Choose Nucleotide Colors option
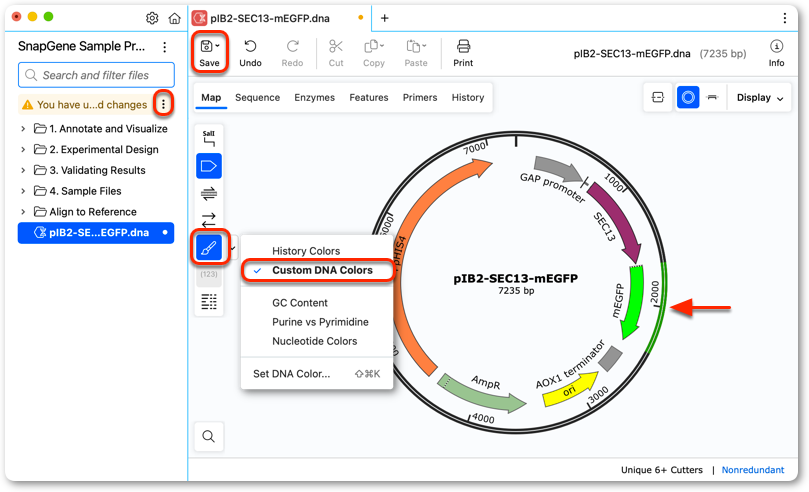 coord(317,341)
